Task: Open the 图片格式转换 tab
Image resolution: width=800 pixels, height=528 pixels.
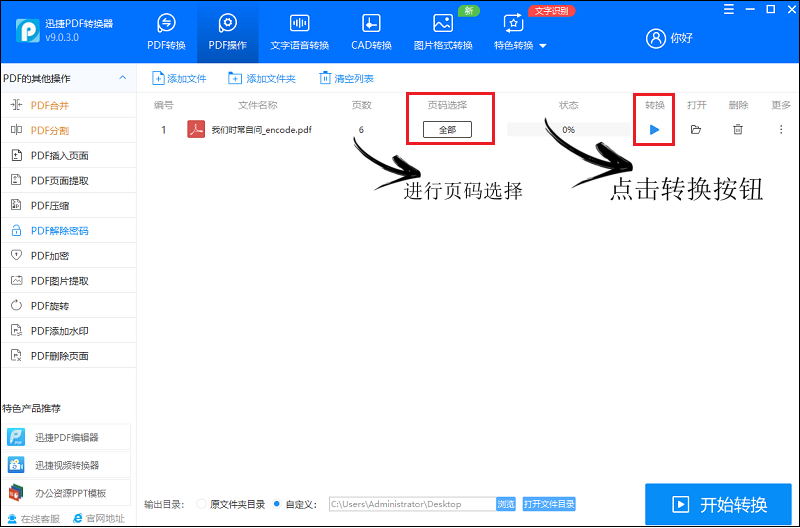Action: (443, 33)
